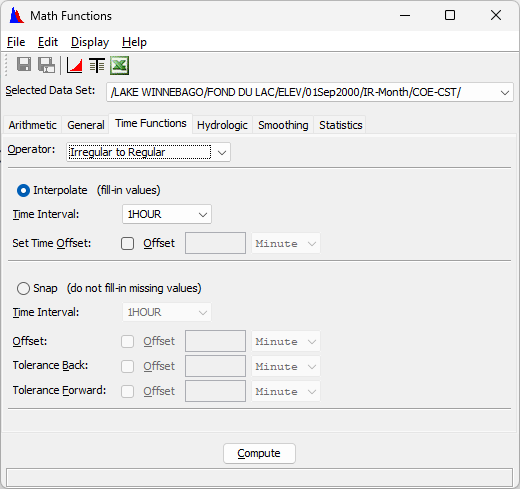Click the Excel export icon
This screenshot has width=520, height=489.
pos(119,65)
